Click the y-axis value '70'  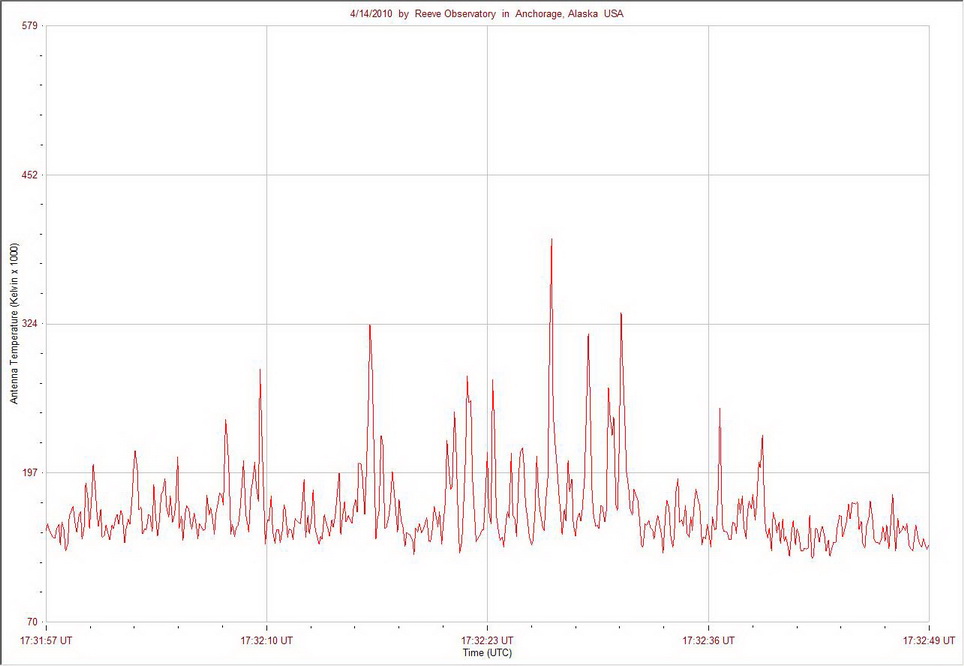pos(33,622)
